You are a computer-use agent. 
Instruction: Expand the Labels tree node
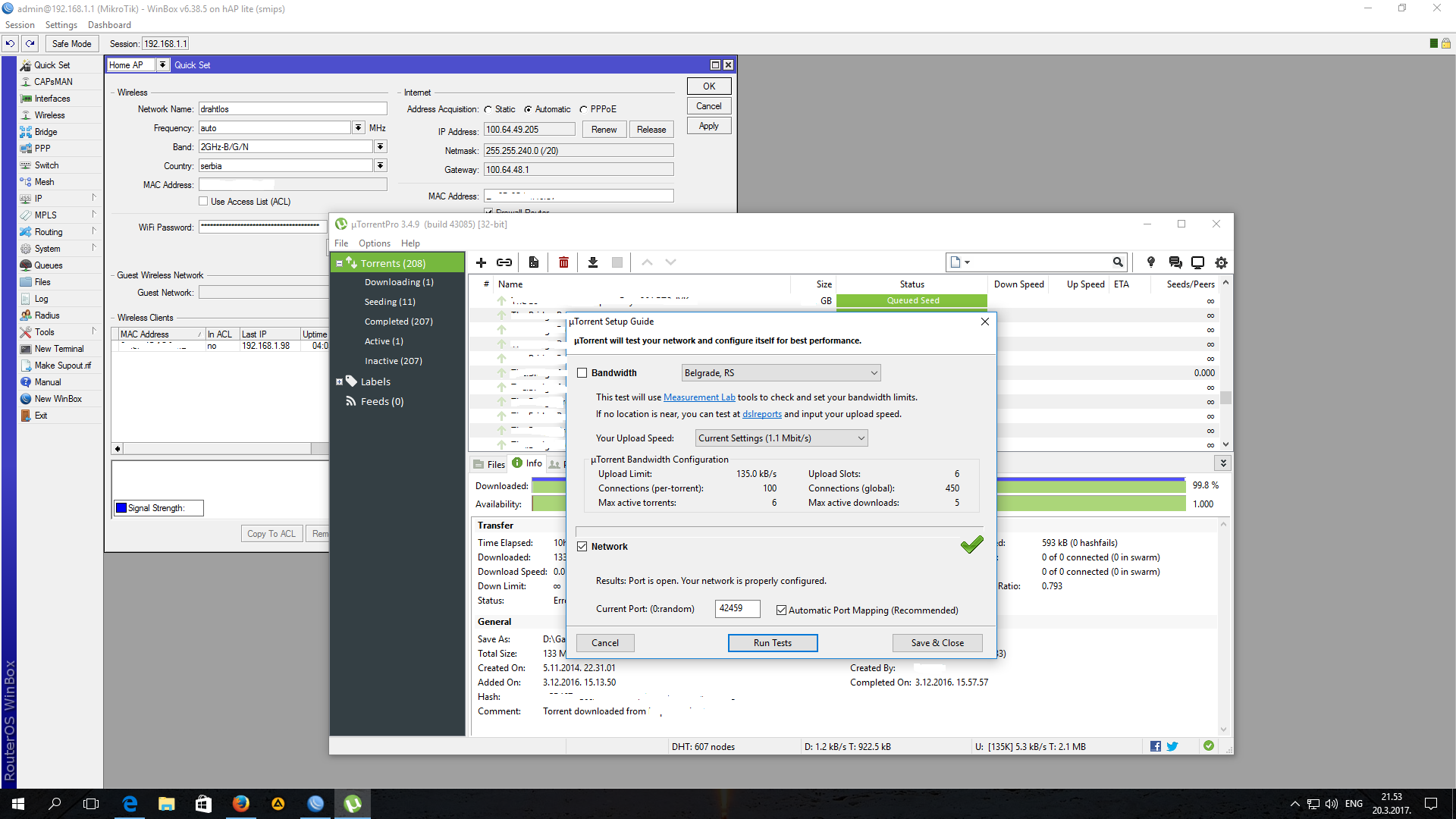(339, 382)
